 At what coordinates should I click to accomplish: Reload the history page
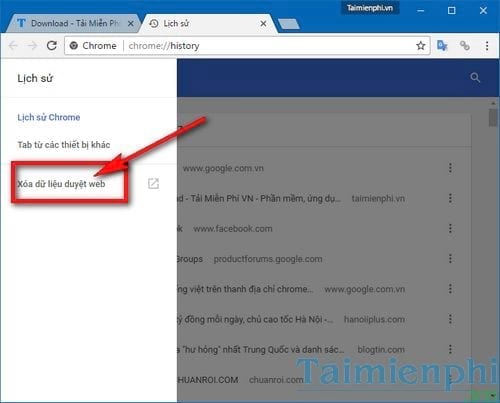pyautogui.click(x=52, y=45)
